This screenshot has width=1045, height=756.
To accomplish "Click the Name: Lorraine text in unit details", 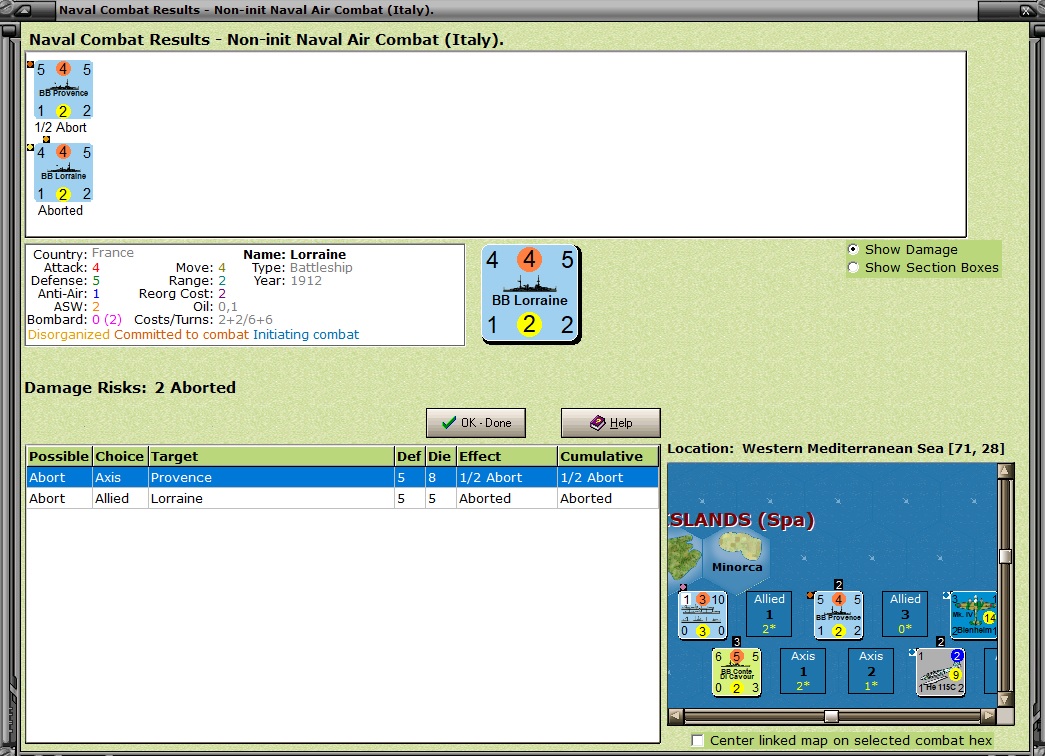I will click(295, 254).
